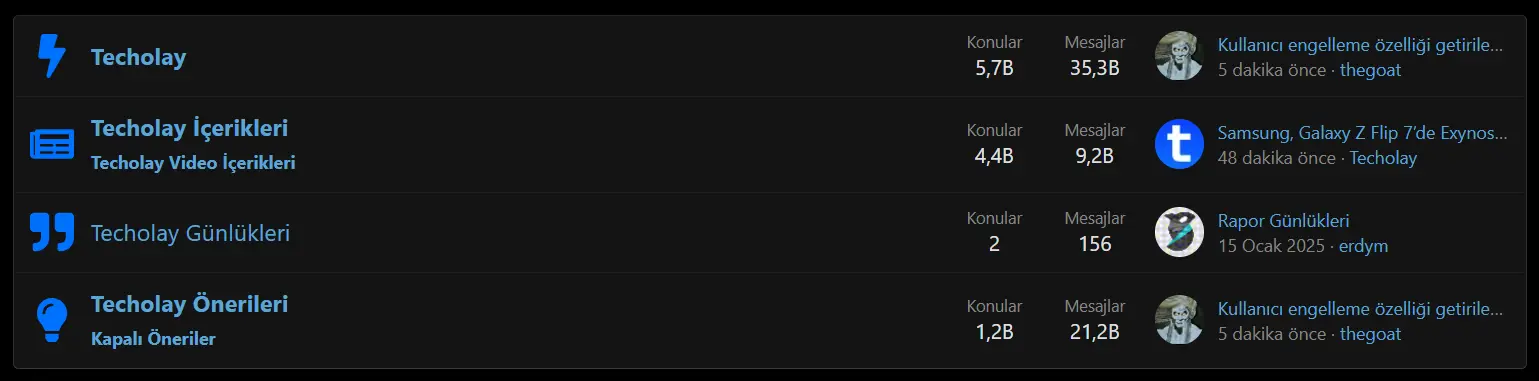Open the Rapor Günlükleri latest thread

click(1283, 221)
